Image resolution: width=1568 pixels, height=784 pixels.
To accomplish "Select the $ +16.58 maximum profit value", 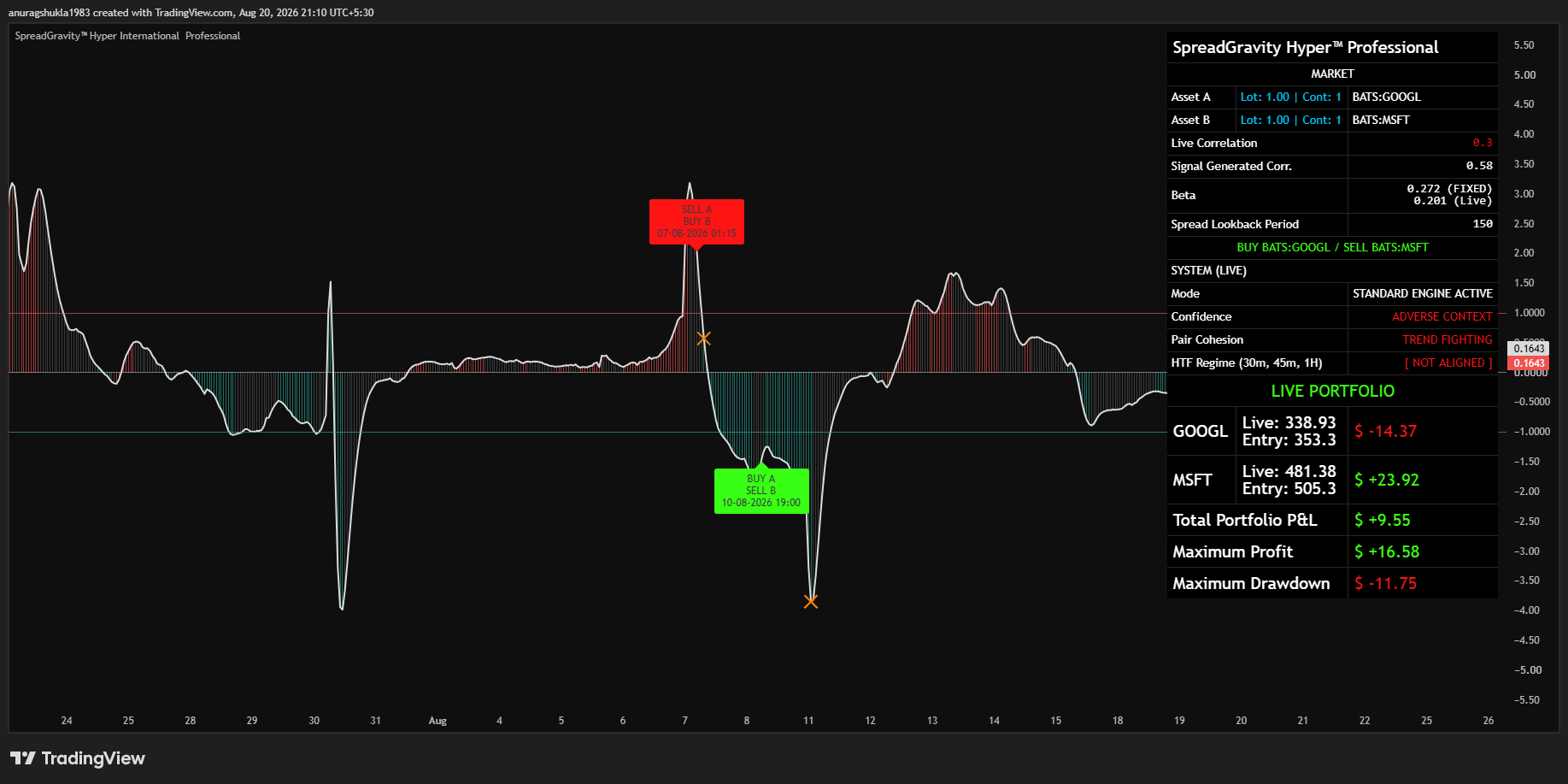I will (x=1386, y=552).
